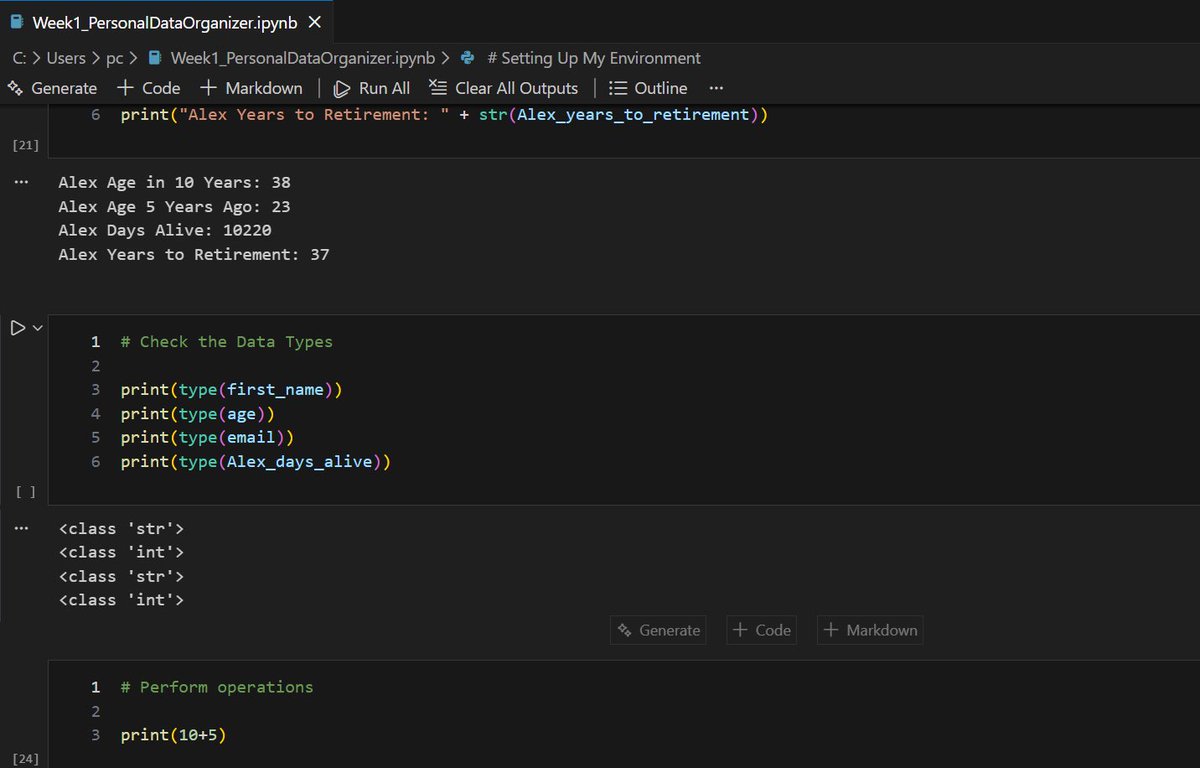The image size is (1200, 768).
Task: Click the line print(type(Alex_days_alive))
Action: pyautogui.click(x=256, y=462)
